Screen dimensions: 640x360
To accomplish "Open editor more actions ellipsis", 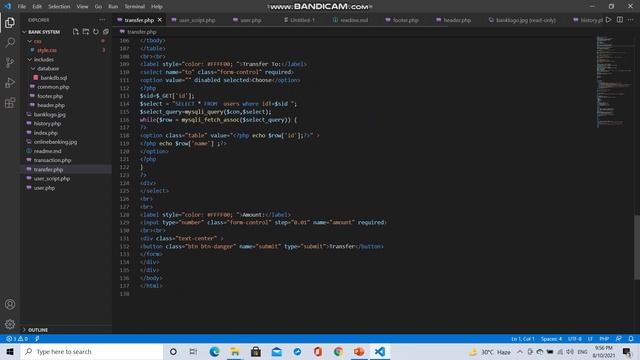I will click(x=631, y=20).
